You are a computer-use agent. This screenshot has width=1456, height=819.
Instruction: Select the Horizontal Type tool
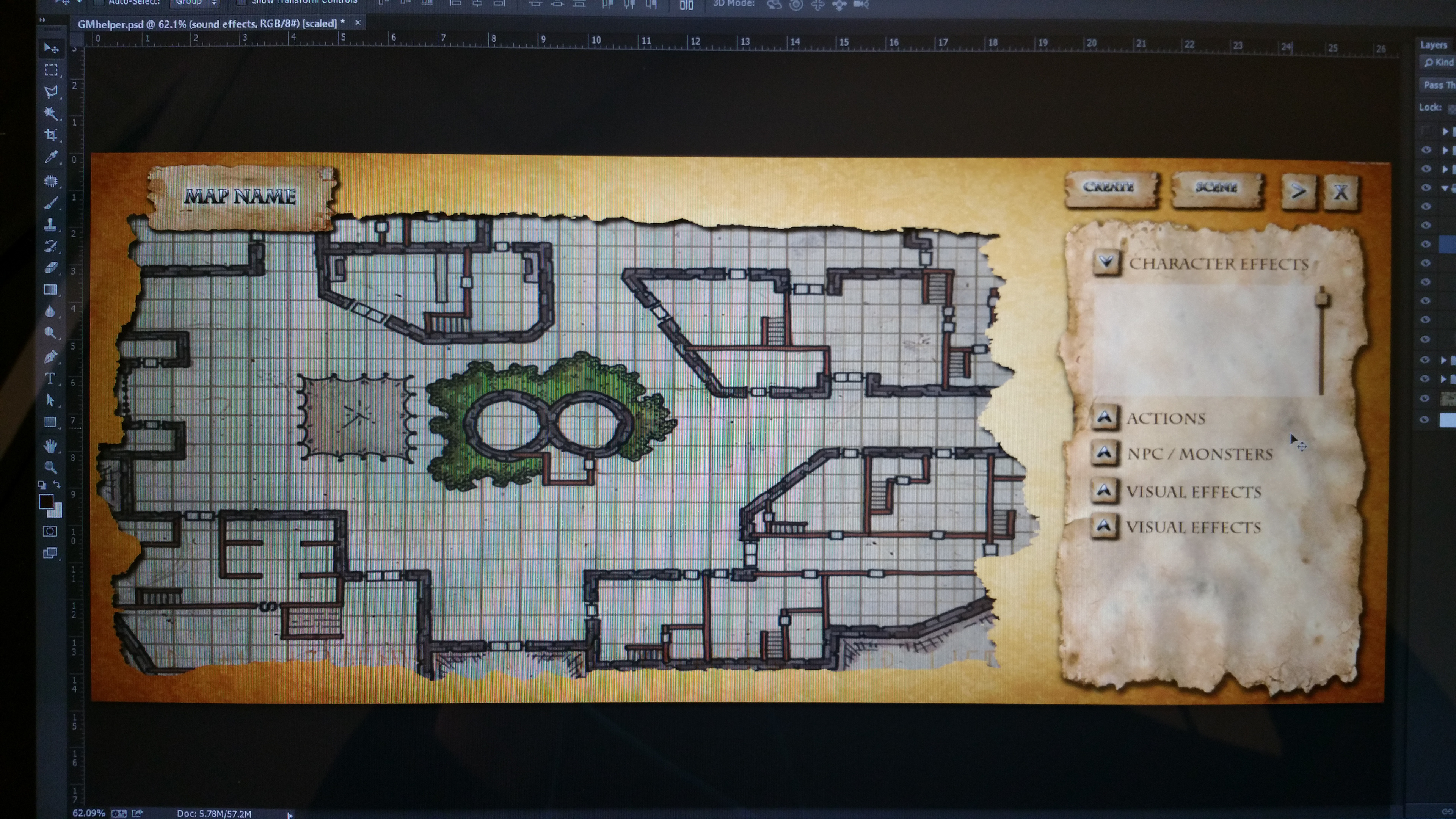[x=51, y=378]
